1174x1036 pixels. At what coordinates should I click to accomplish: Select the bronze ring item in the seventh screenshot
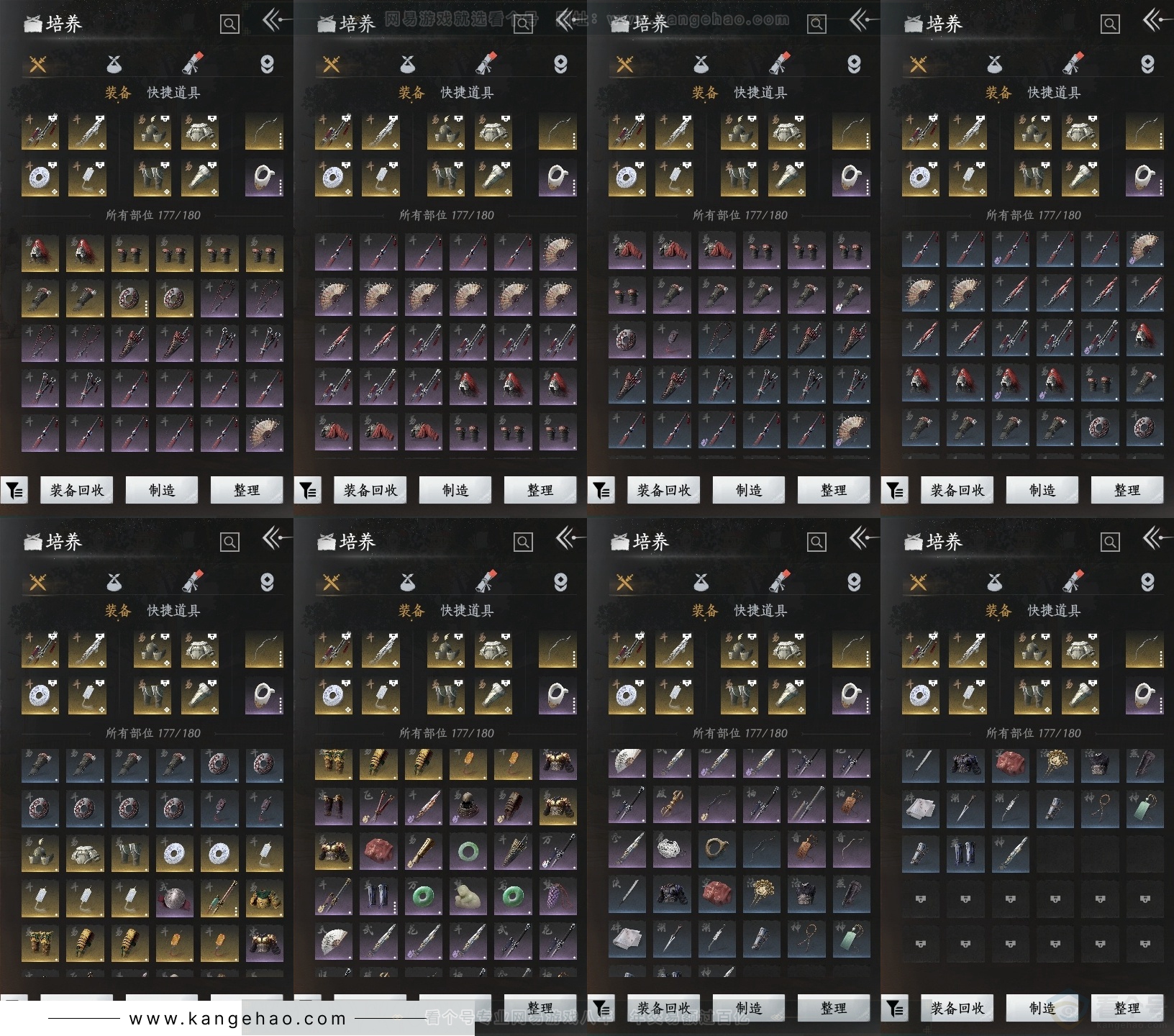(x=716, y=849)
